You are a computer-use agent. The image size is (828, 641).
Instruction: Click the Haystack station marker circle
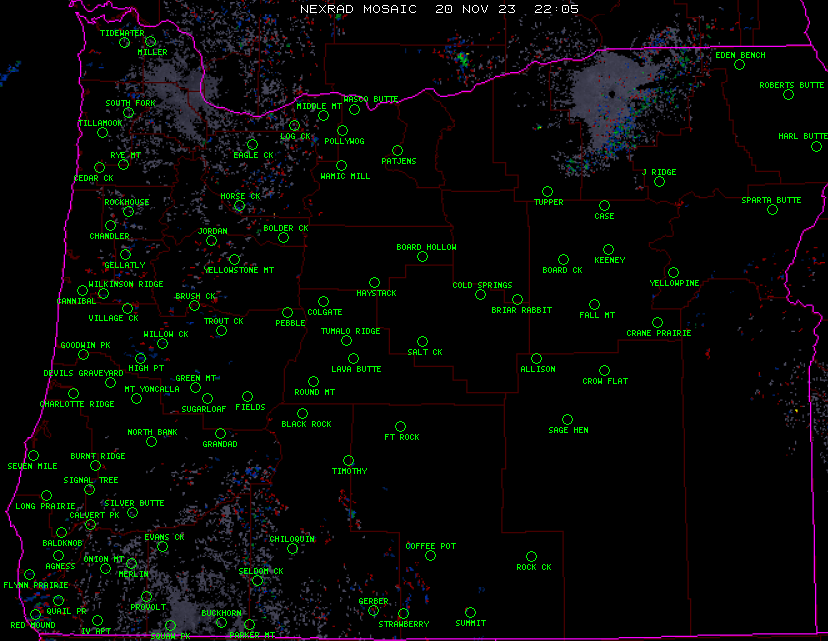click(x=374, y=283)
